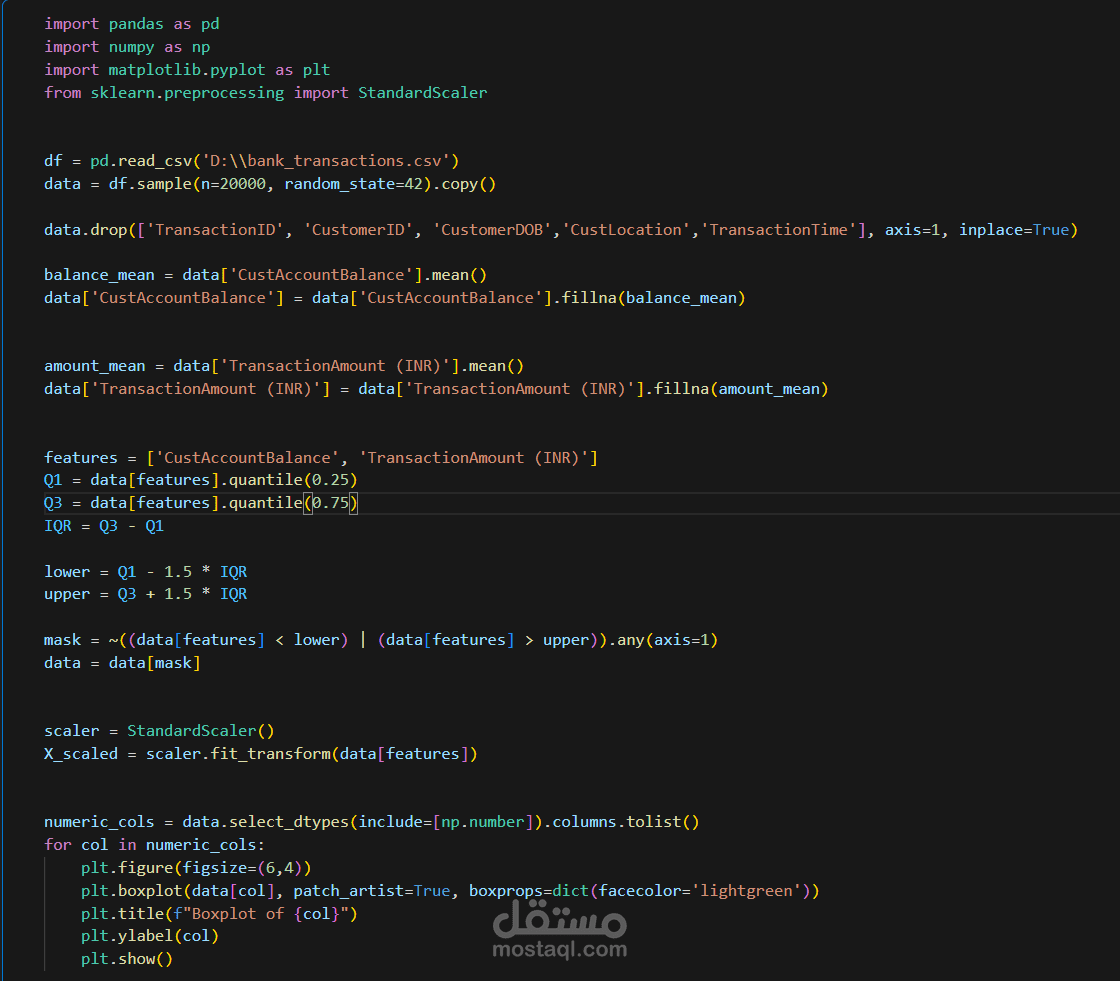The image size is (1120, 981).
Task: Click the 'data = data[mask]' line
Action: click(x=123, y=662)
